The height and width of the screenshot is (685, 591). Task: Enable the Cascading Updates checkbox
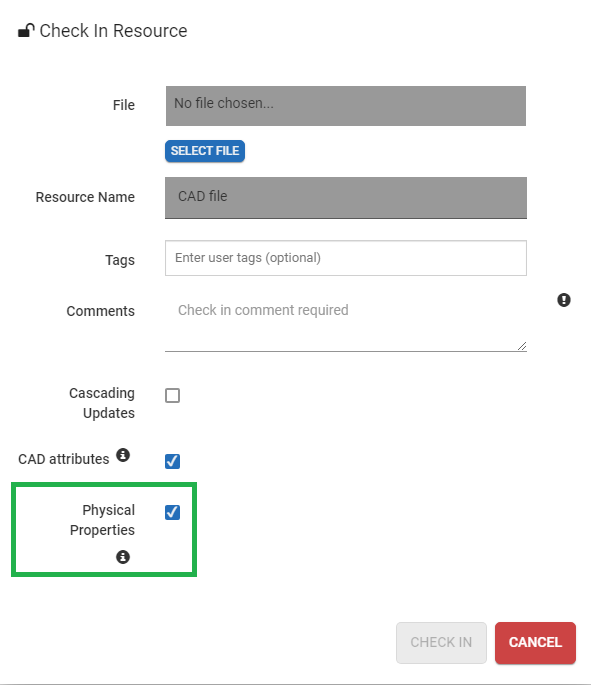pos(173,395)
